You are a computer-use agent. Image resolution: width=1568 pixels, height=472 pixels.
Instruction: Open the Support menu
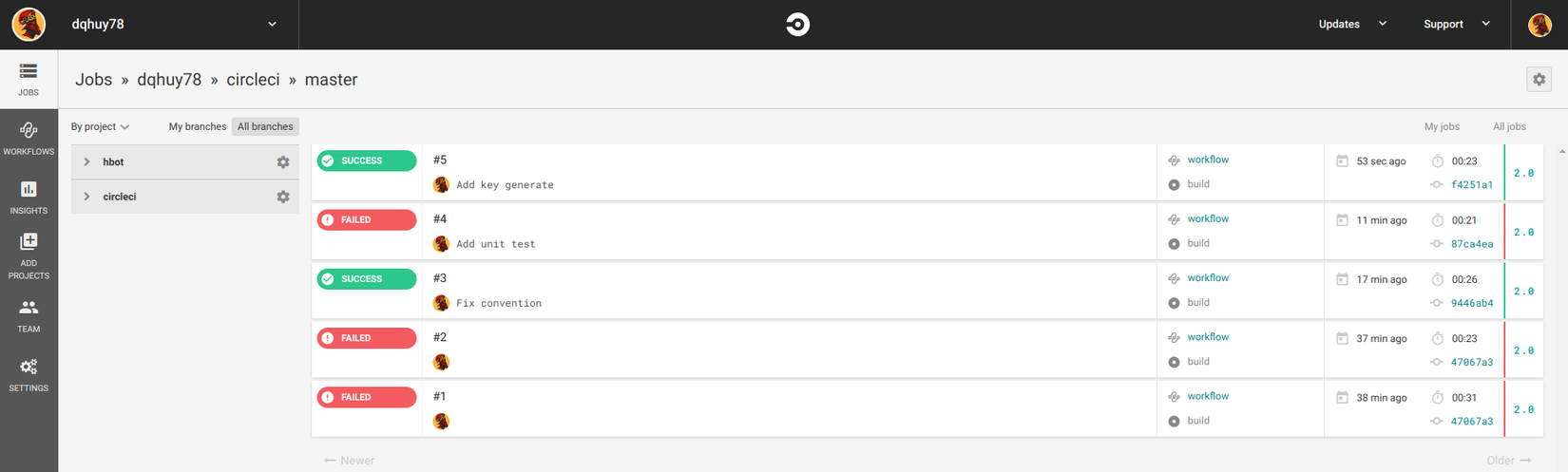(x=1456, y=25)
